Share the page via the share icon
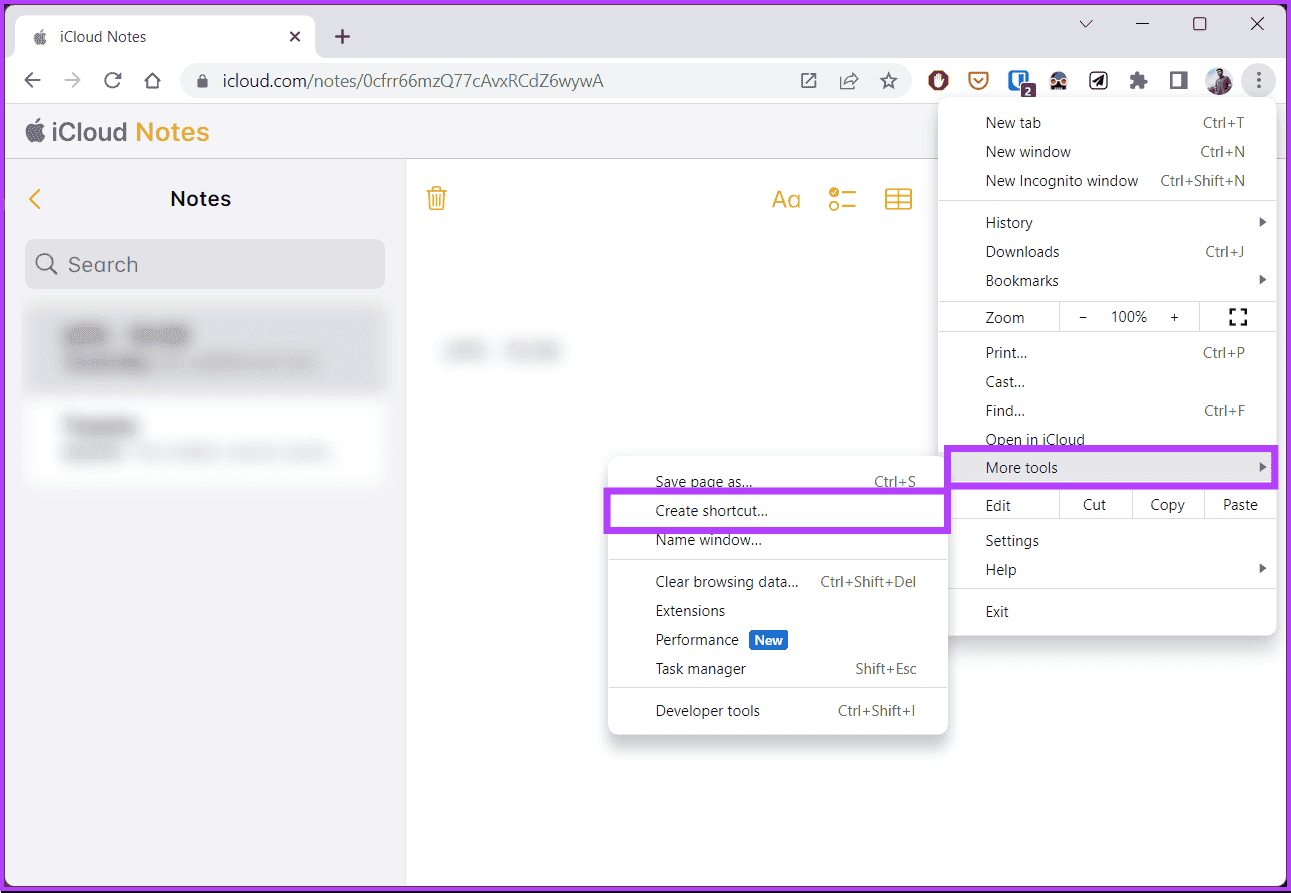This screenshot has width=1291, height=893. 848,80
